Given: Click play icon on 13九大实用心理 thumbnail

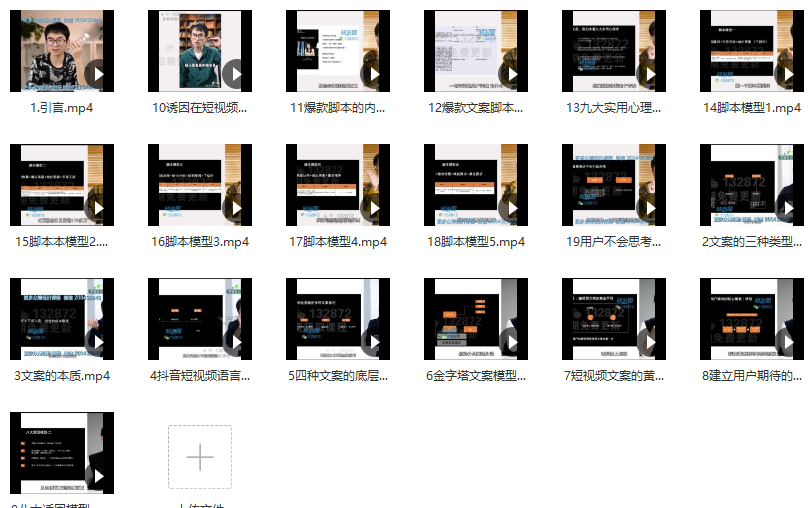Looking at the screenshot, I should (650, 74).
